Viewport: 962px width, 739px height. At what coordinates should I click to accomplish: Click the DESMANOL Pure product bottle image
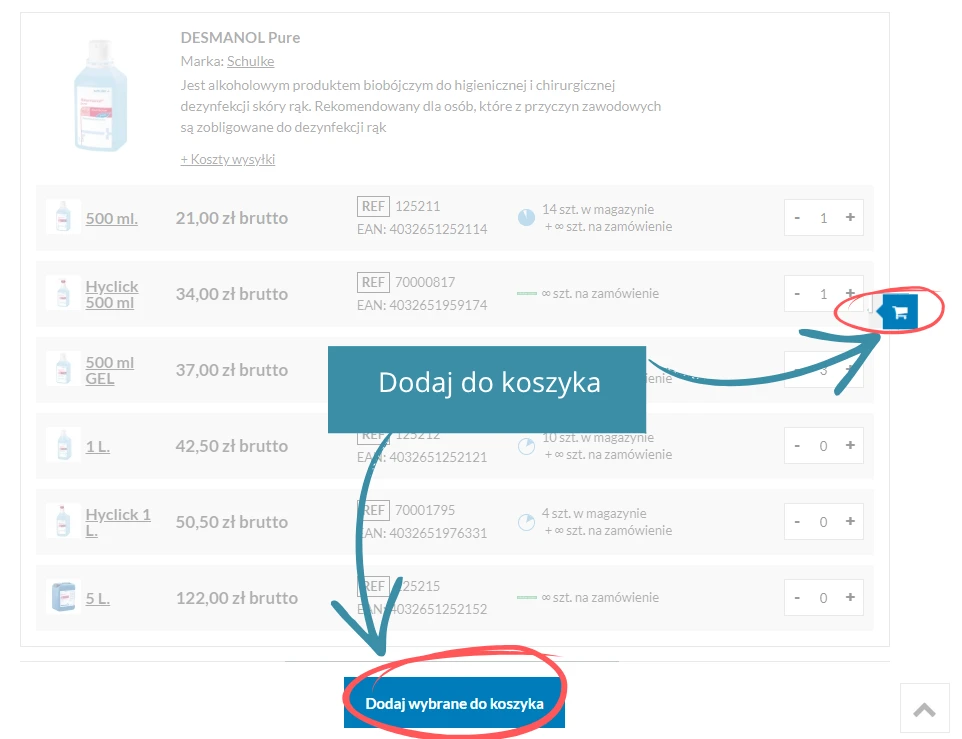100,95
